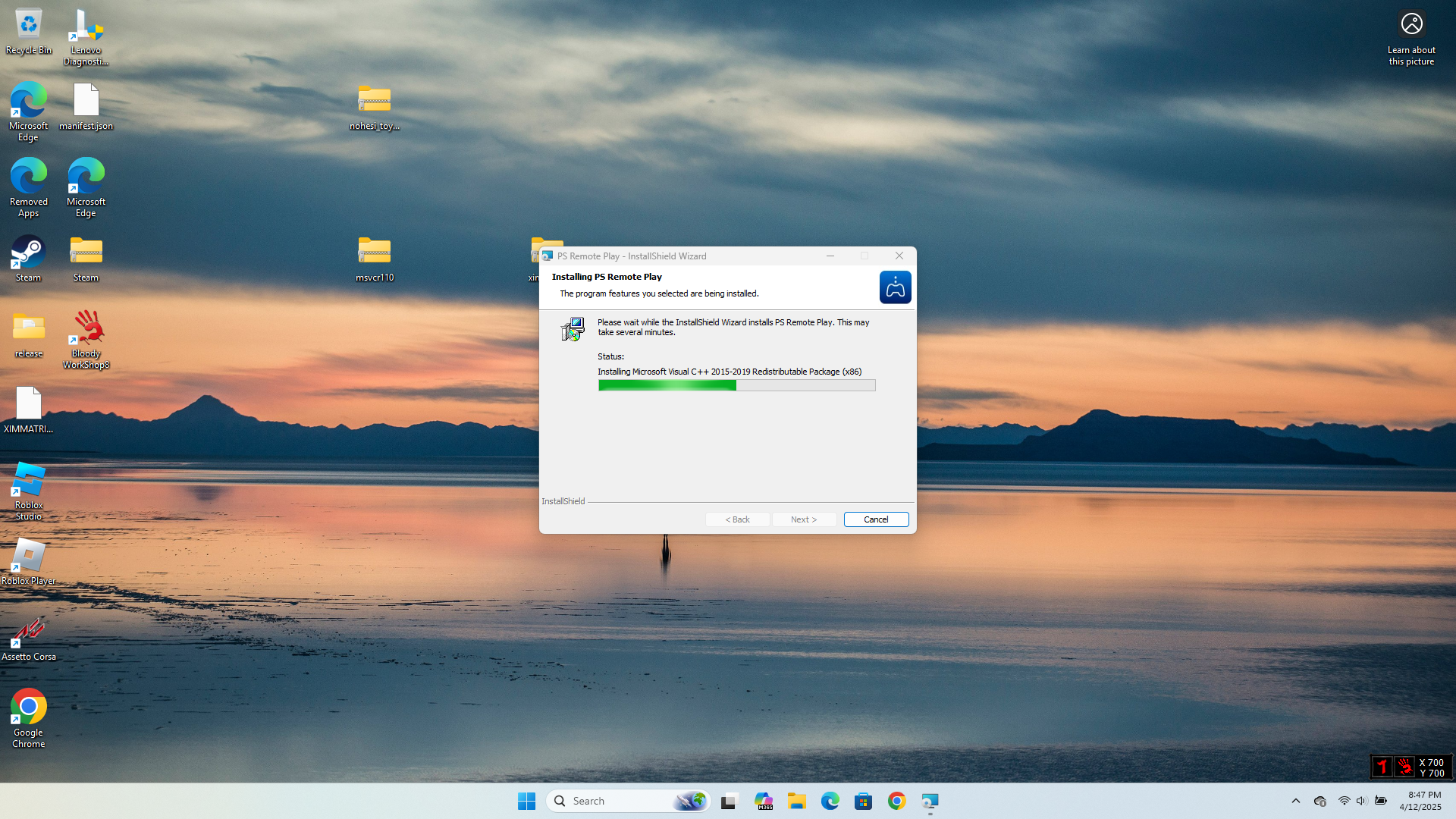This screenshot has width=1456, height=819.
Task: Click the 'Installing PS Remote Play' heading
Action: coord(607,277)
